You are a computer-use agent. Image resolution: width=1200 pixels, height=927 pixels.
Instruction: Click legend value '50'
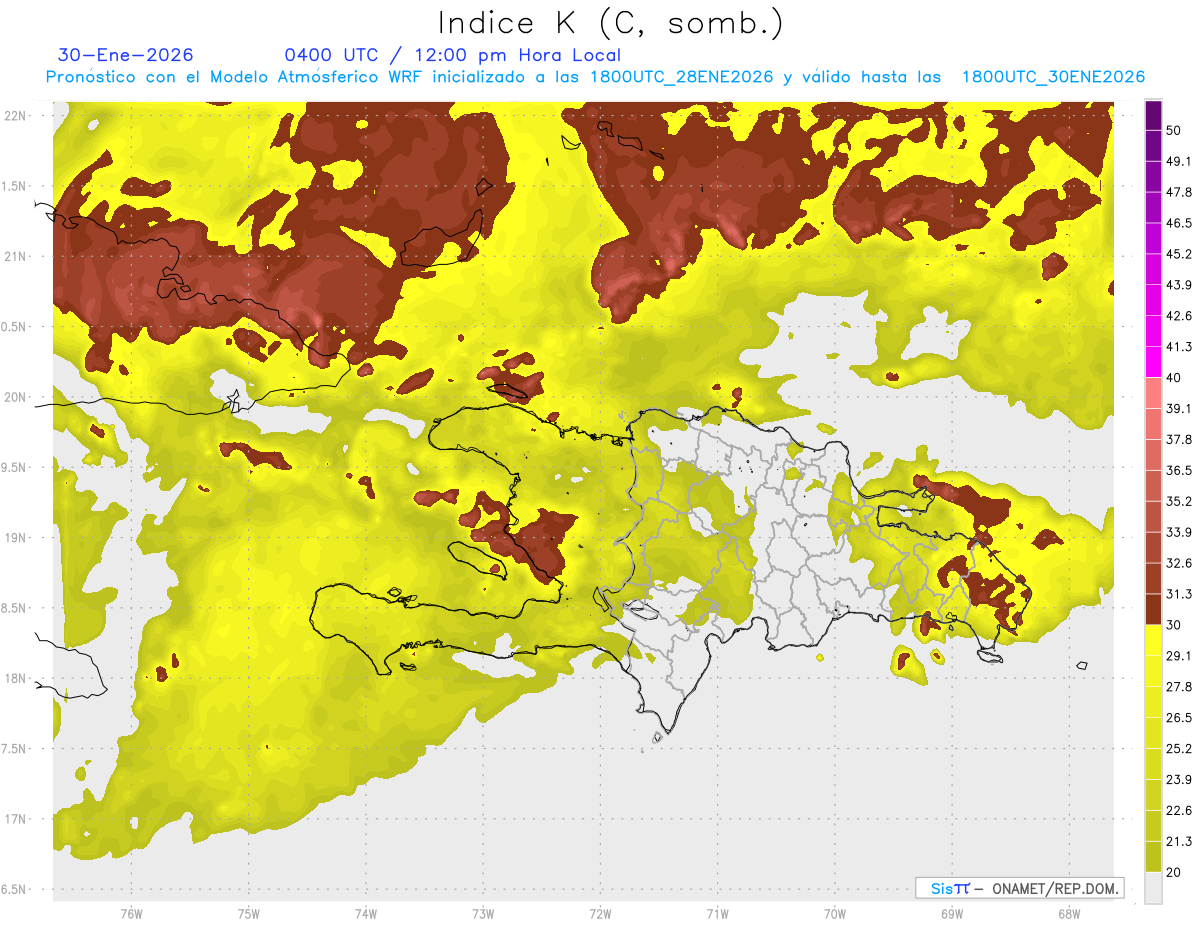pos(1174,130)
